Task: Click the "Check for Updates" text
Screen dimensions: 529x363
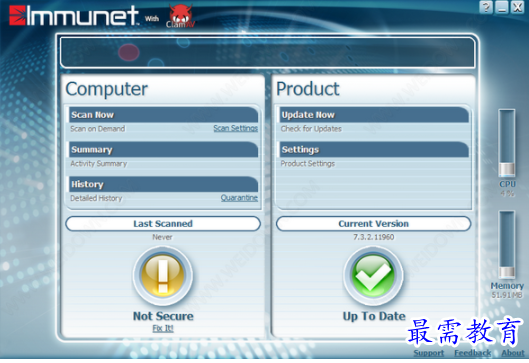Action: pyautogui.click(x=311, y=129)
